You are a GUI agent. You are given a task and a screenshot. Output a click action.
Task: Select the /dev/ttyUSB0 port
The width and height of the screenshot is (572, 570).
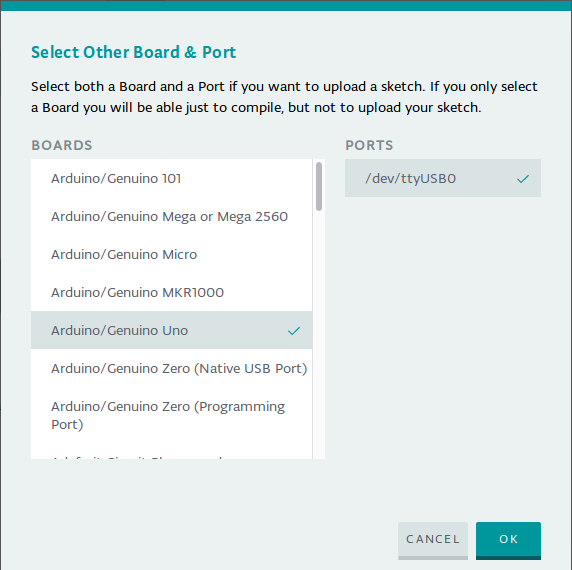443,178
